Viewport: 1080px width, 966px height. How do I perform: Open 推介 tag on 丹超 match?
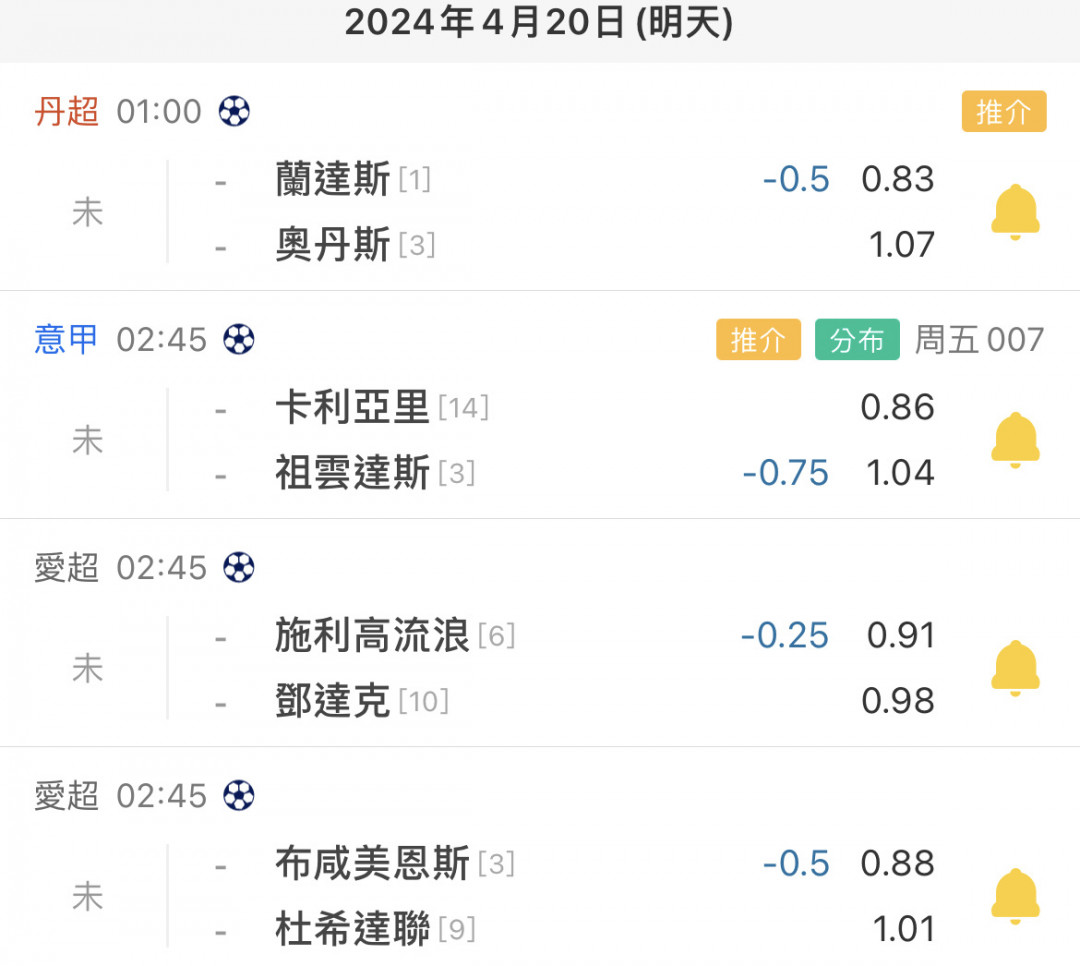tap(1003, 112)
